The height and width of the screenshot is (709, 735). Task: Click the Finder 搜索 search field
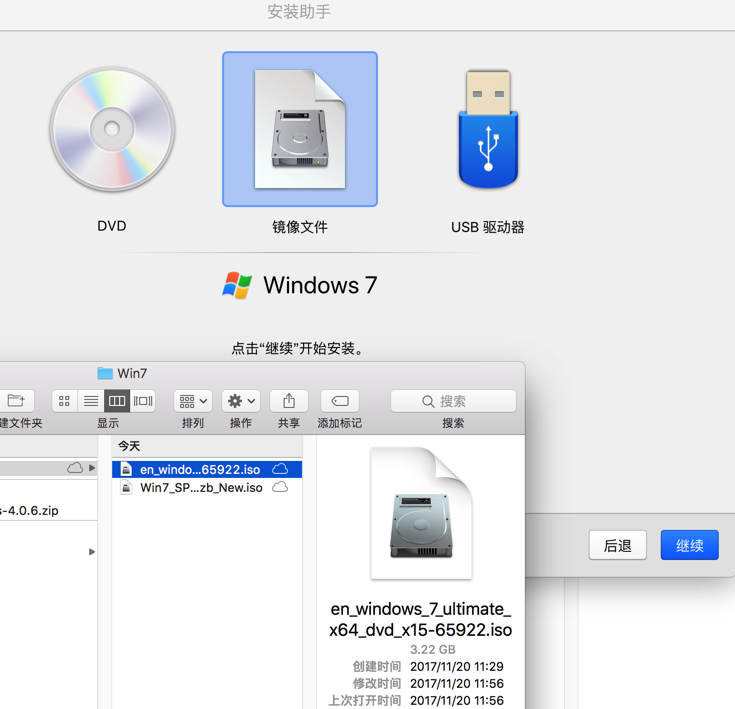453,401
